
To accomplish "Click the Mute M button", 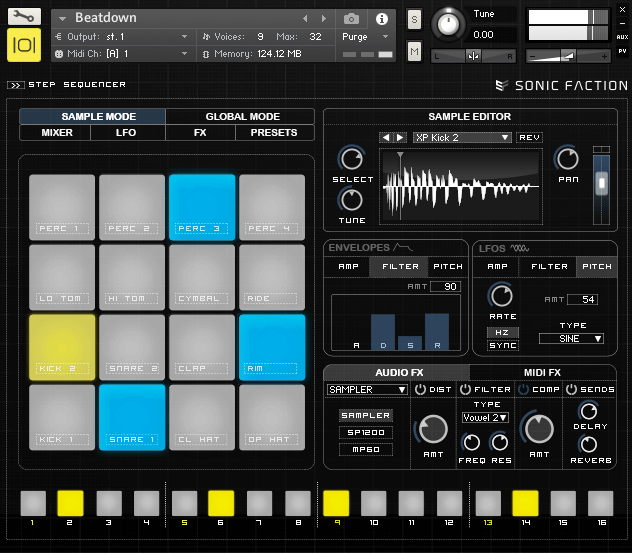I will [x=414, y=51].
